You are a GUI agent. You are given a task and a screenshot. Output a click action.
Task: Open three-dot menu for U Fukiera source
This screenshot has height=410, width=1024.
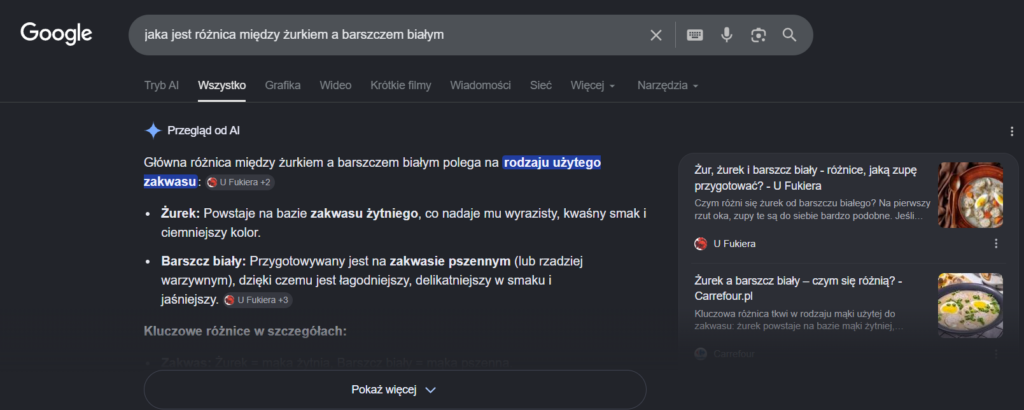996,244
